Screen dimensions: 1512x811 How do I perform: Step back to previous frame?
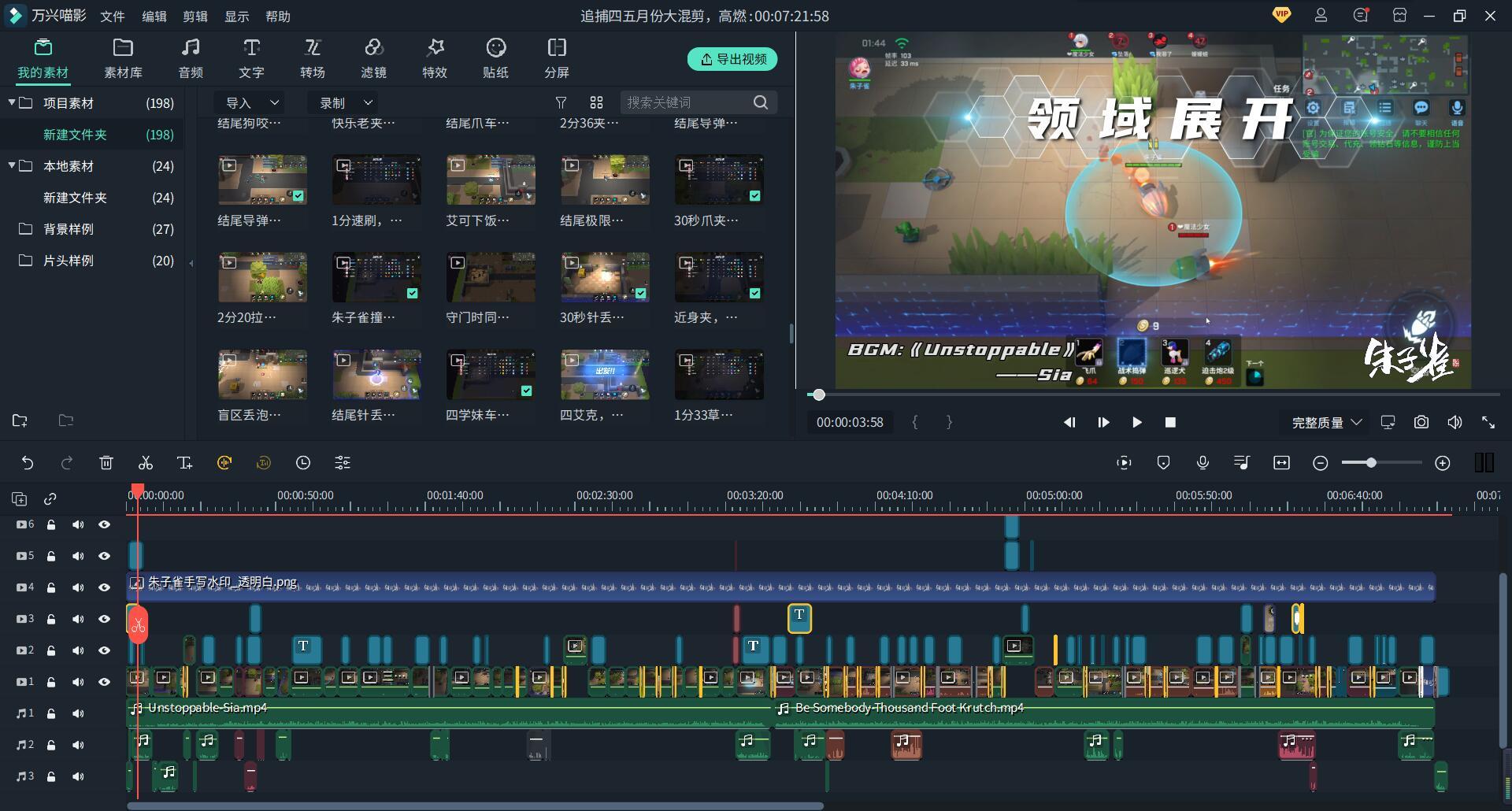click(1069, 422)
